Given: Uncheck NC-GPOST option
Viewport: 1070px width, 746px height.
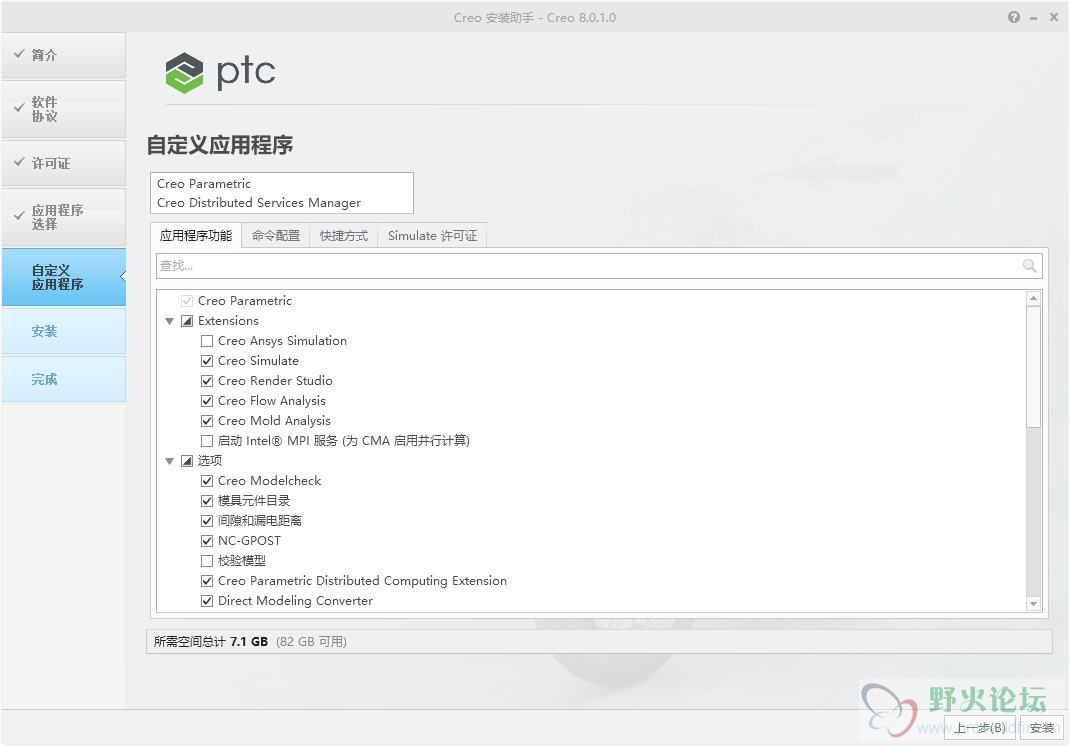Looking at the screenshot, I should point(207,541).
